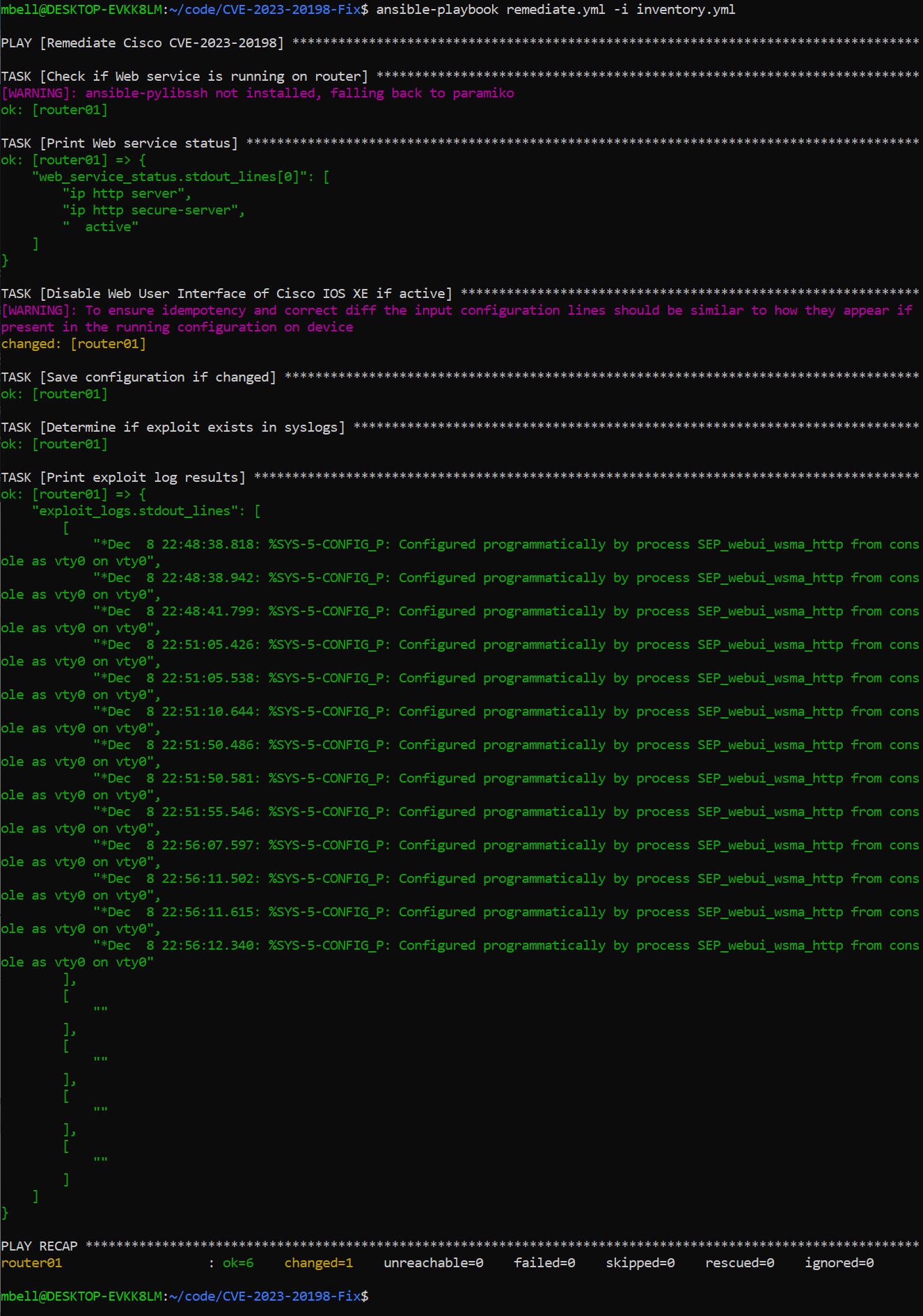Click the log entry timestamped 22:56:12.340
923x1316 pixels.
(x=460, y=954)
